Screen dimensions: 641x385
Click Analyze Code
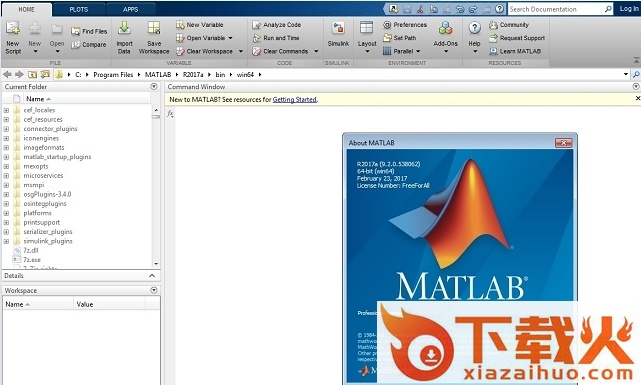tap(277, 25)
